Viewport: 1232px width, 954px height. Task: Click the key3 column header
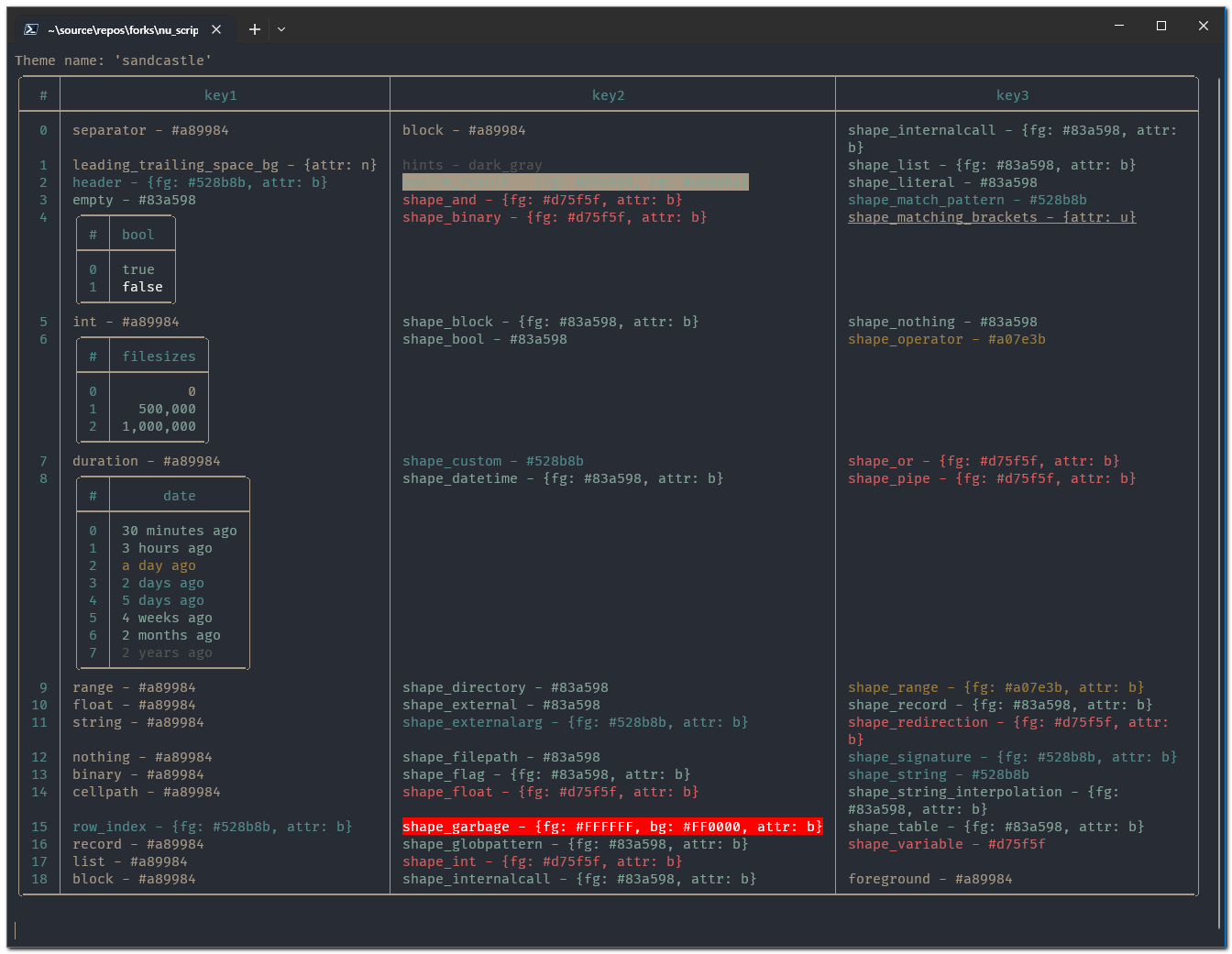click(x=1013, y=95)
